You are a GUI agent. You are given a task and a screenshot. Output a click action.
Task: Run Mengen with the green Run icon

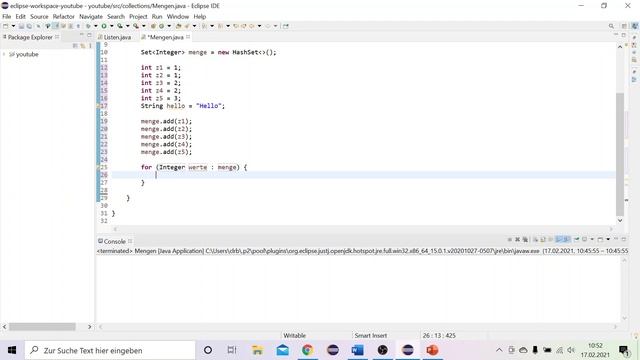pos(104,26)
